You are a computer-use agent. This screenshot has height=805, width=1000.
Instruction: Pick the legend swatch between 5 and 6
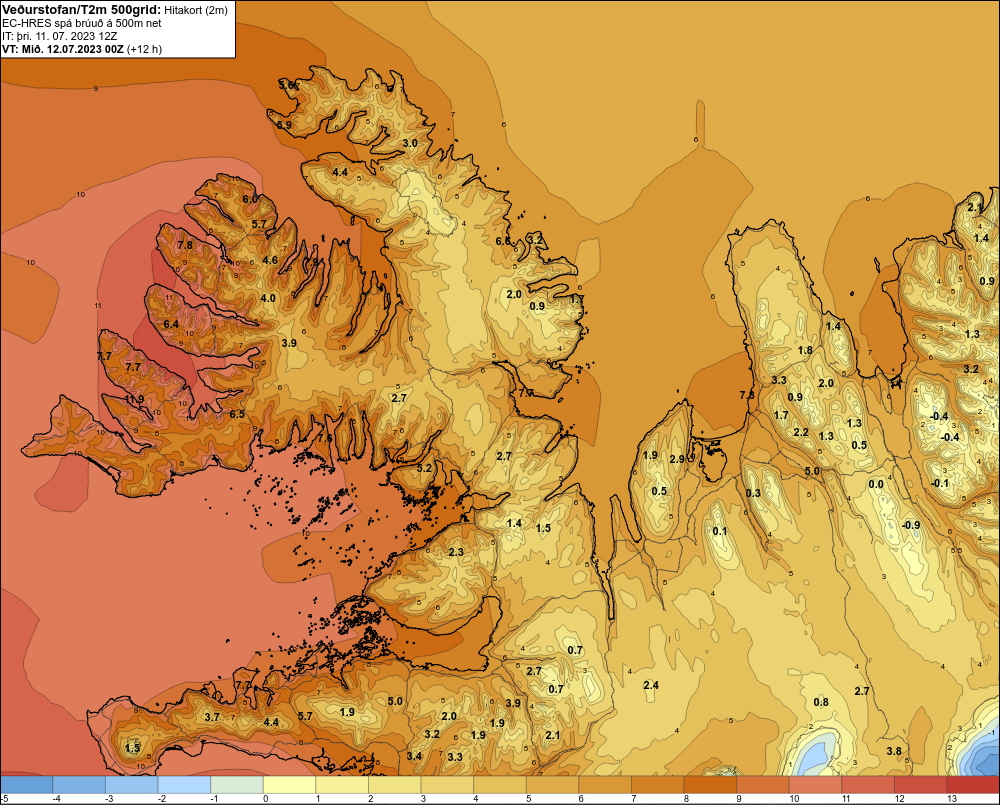(553, 785)
